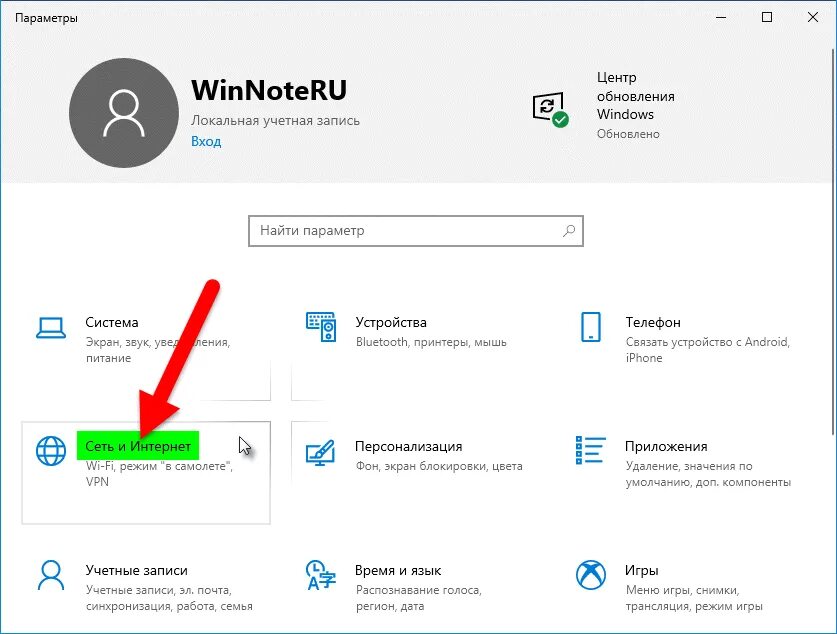Open the Приложения list icon
837x634 pixels.
(x=590, y=450)
